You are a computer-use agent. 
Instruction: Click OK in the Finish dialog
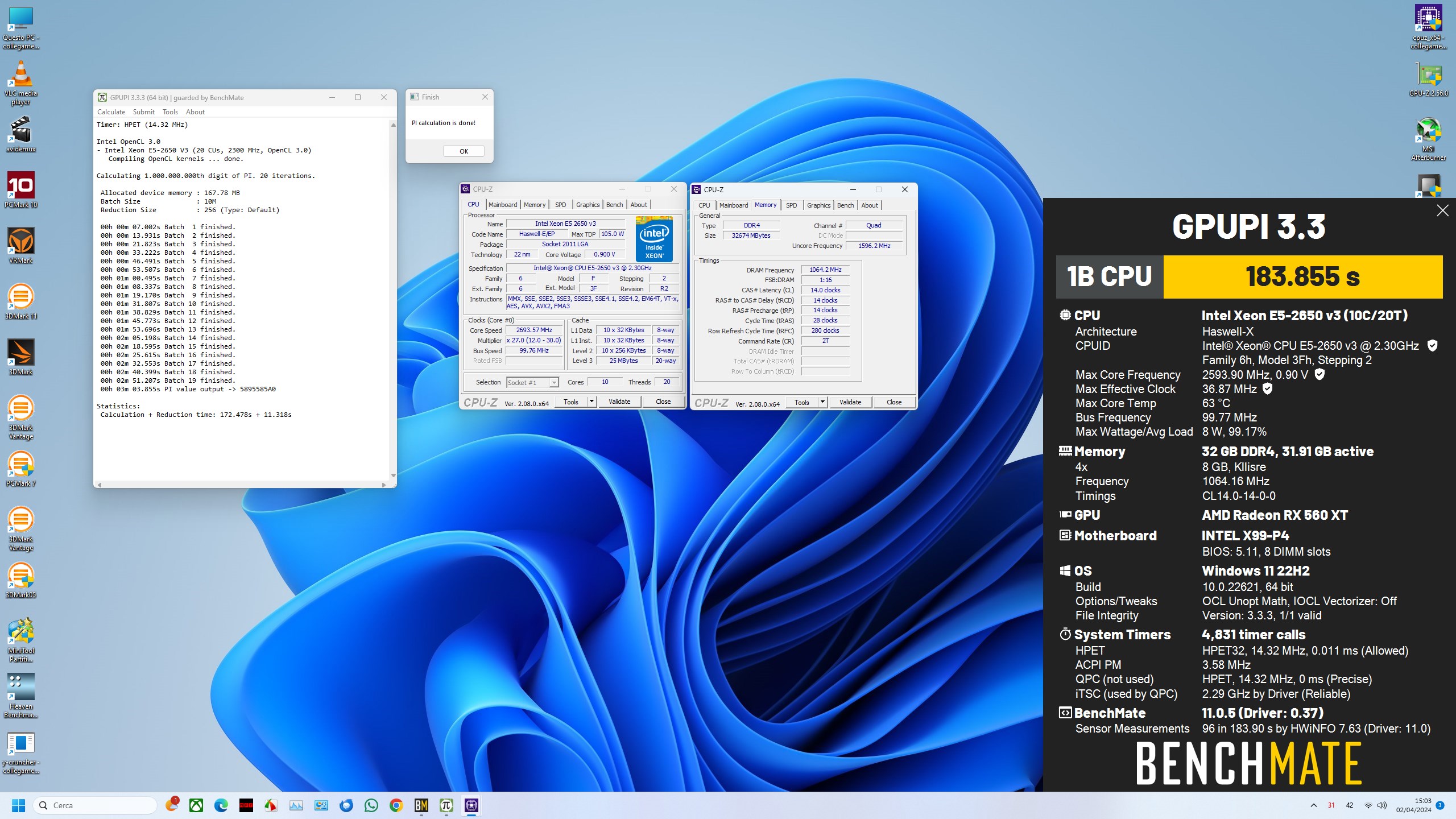464,151
